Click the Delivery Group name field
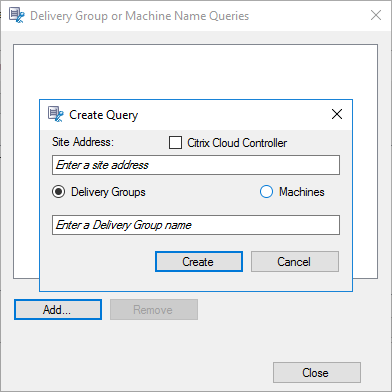Viewport: 392px width, 392px height. 196,225
